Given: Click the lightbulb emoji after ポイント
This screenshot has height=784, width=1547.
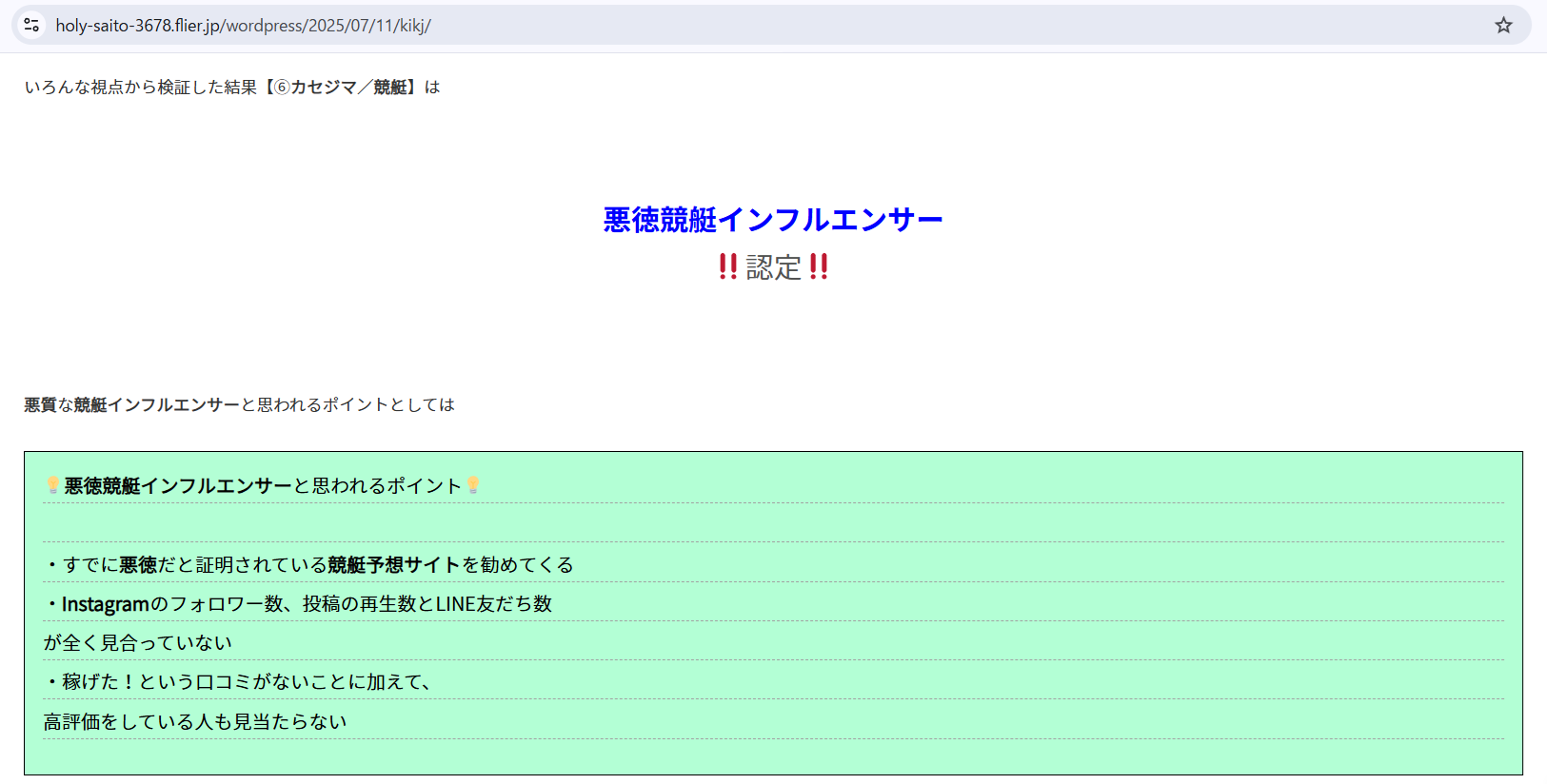Looking at the screenshot, I should (473, 485).
